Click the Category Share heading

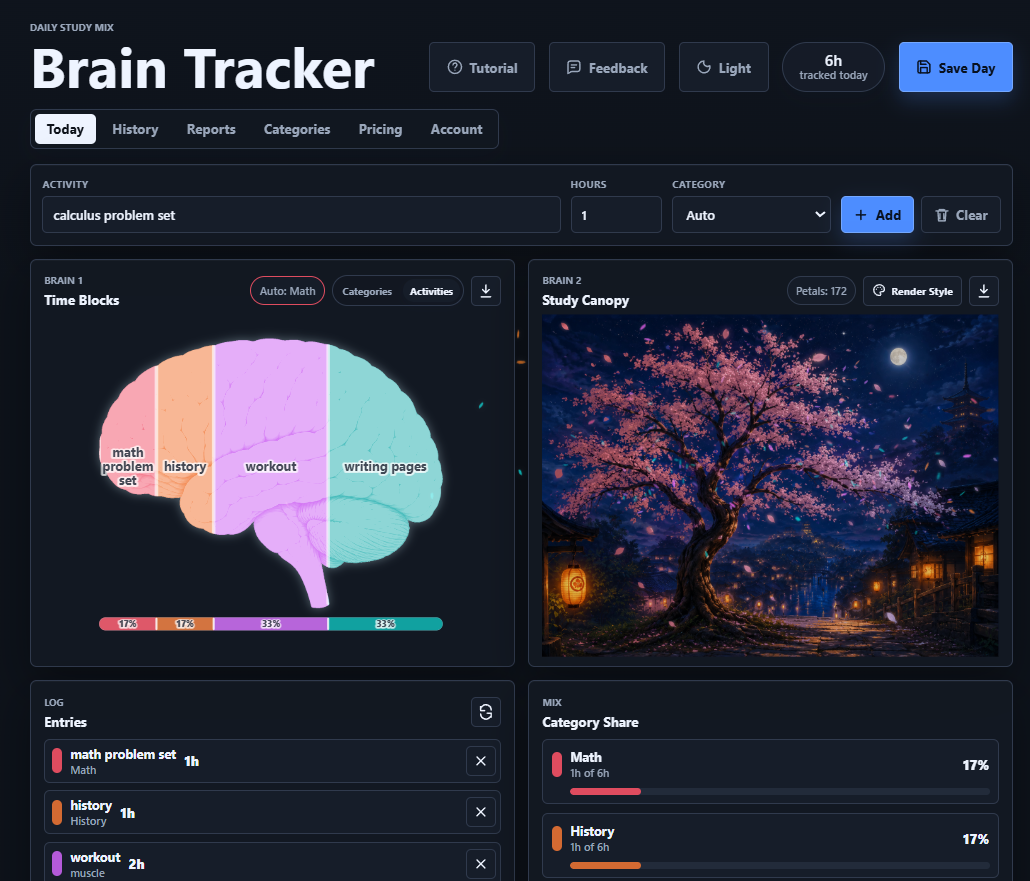click(590, 722)
